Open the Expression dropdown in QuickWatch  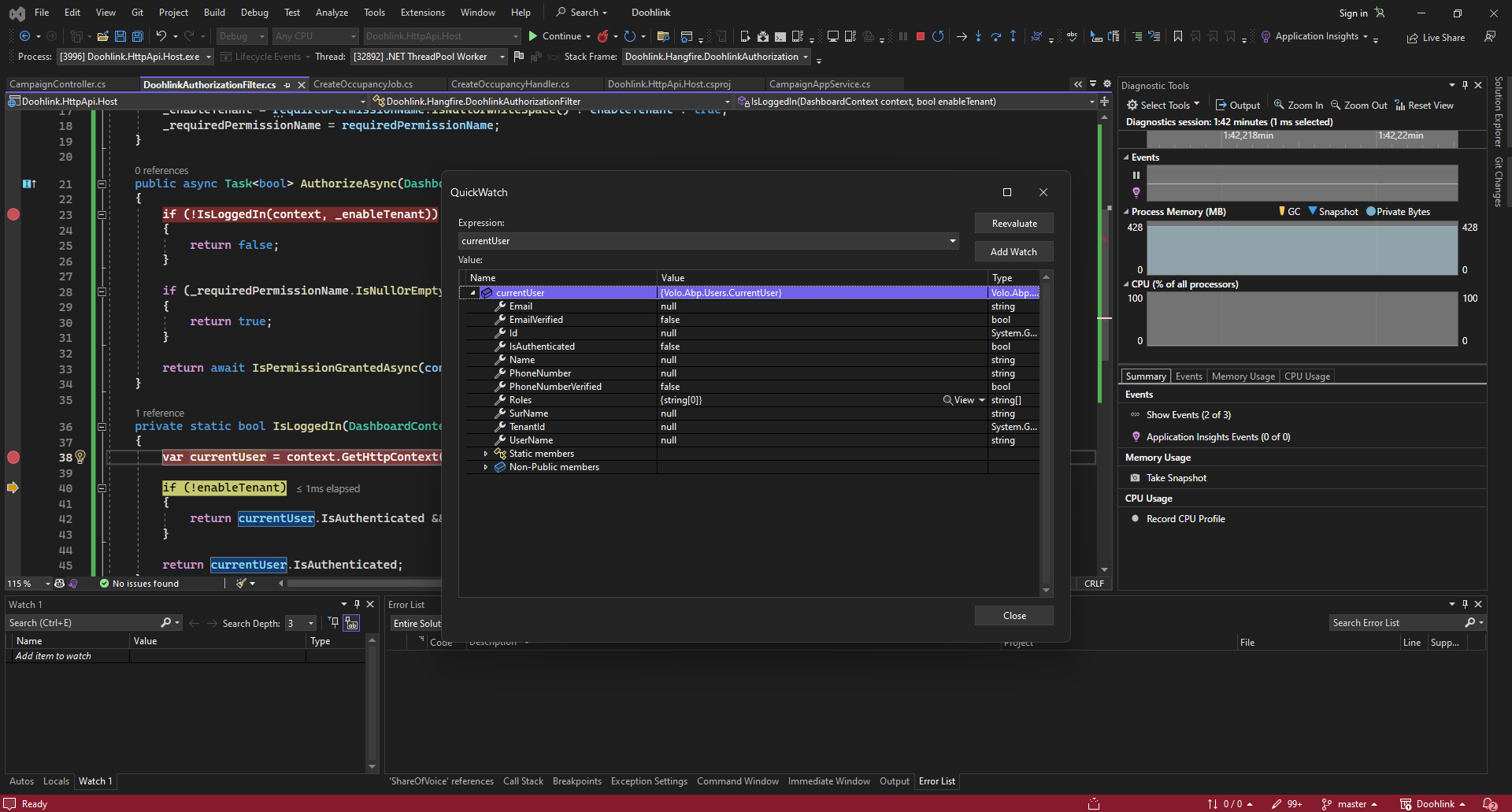952,241
